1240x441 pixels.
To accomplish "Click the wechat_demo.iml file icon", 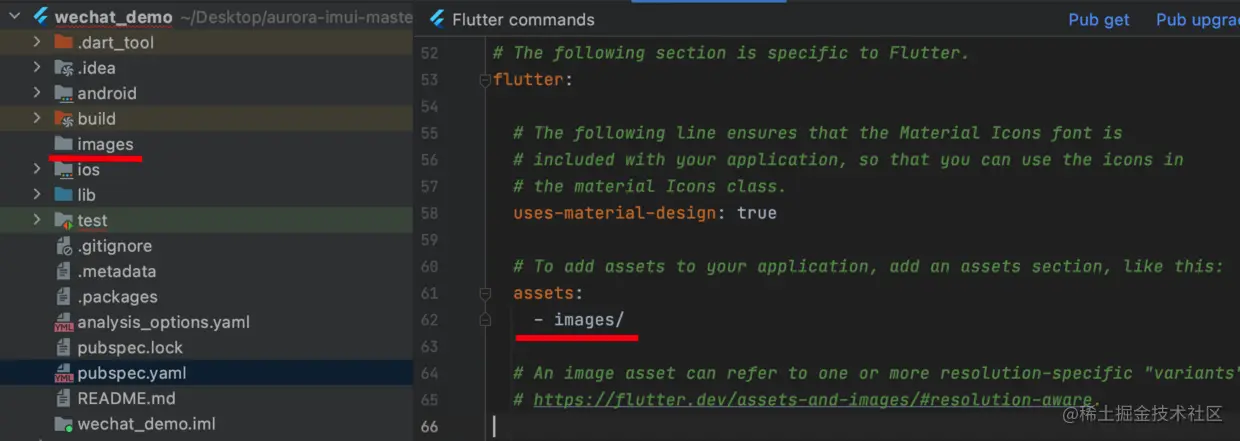I will (64, 424).
